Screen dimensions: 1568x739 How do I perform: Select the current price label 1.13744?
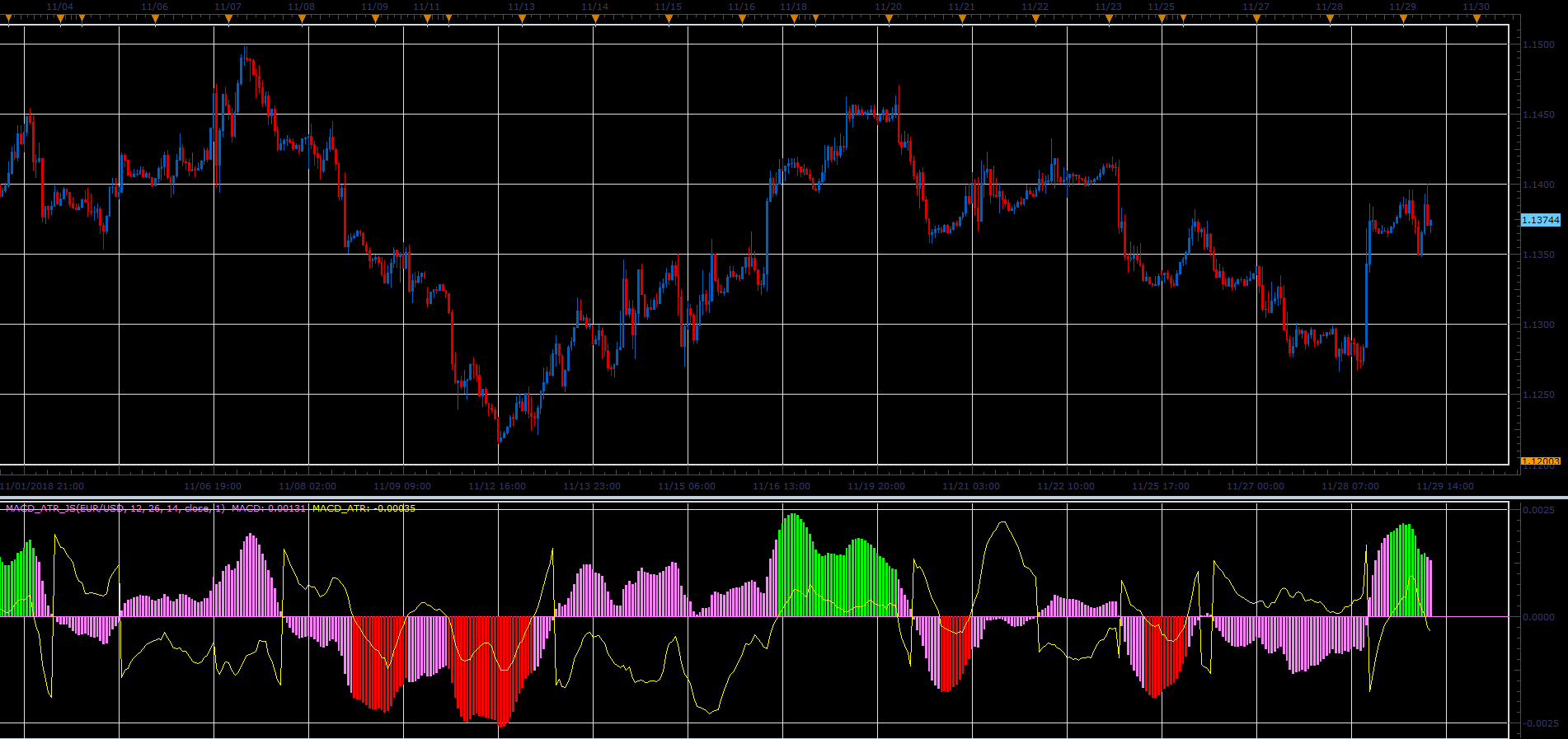1540,220
